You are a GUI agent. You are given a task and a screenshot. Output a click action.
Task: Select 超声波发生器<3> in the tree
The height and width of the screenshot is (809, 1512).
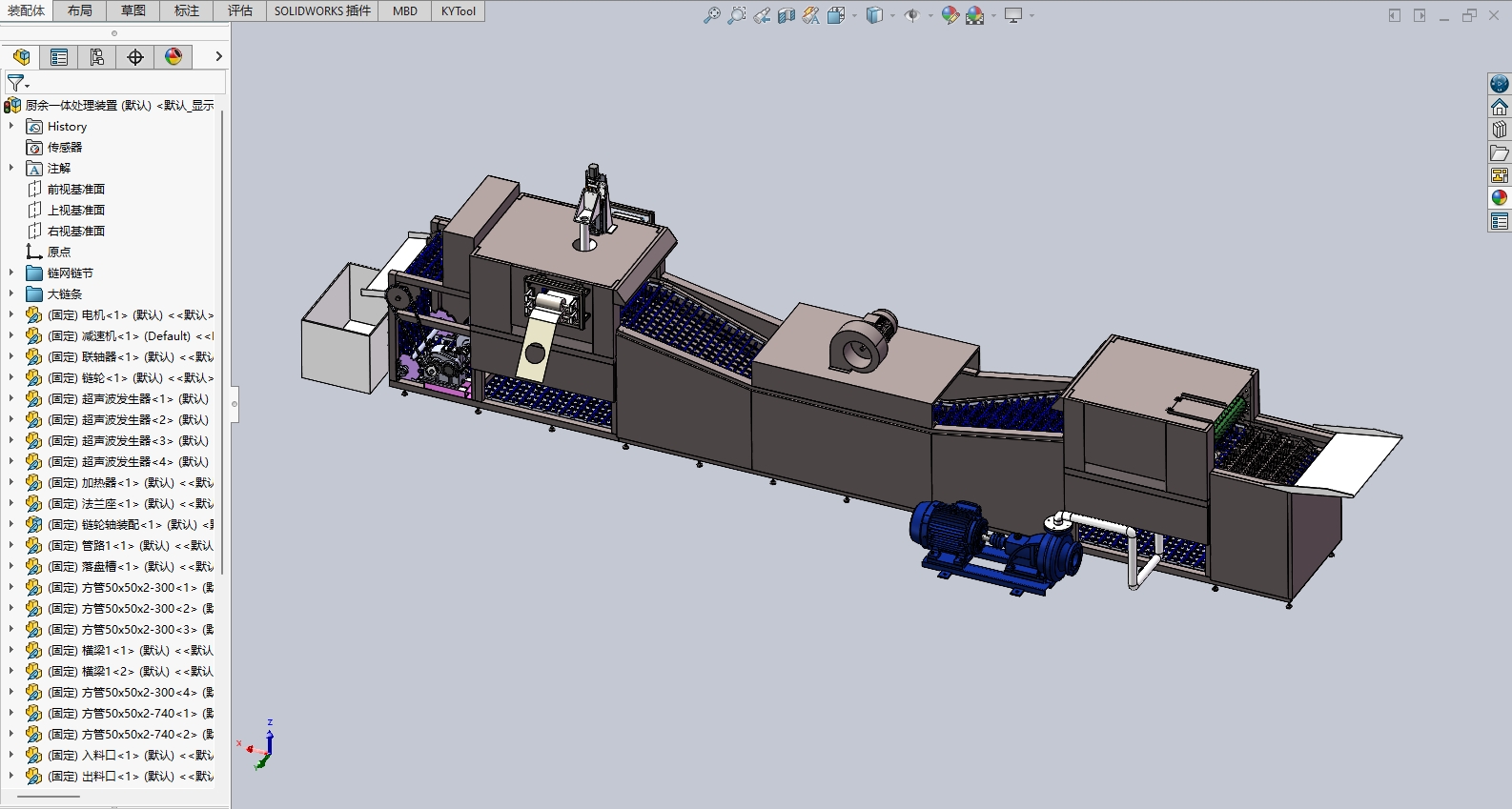pos(128,441)
